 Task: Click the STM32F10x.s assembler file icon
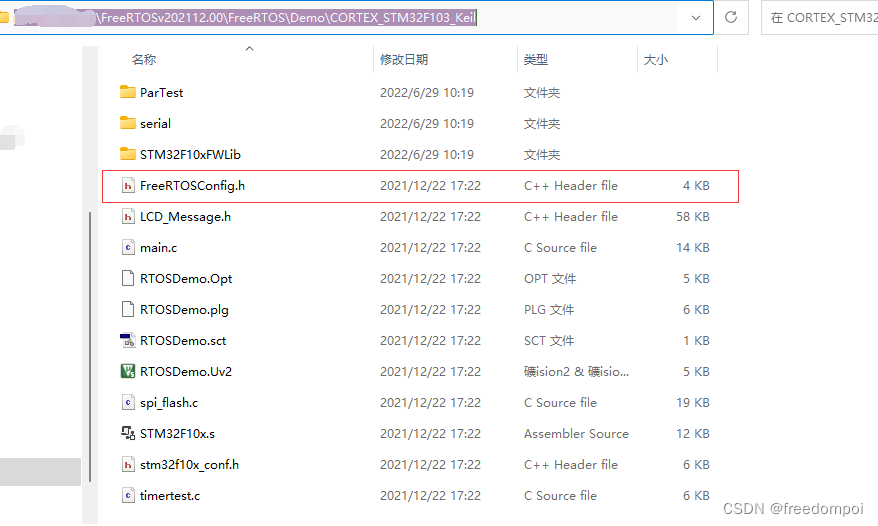pyautogui.click(x=128, y=433)
